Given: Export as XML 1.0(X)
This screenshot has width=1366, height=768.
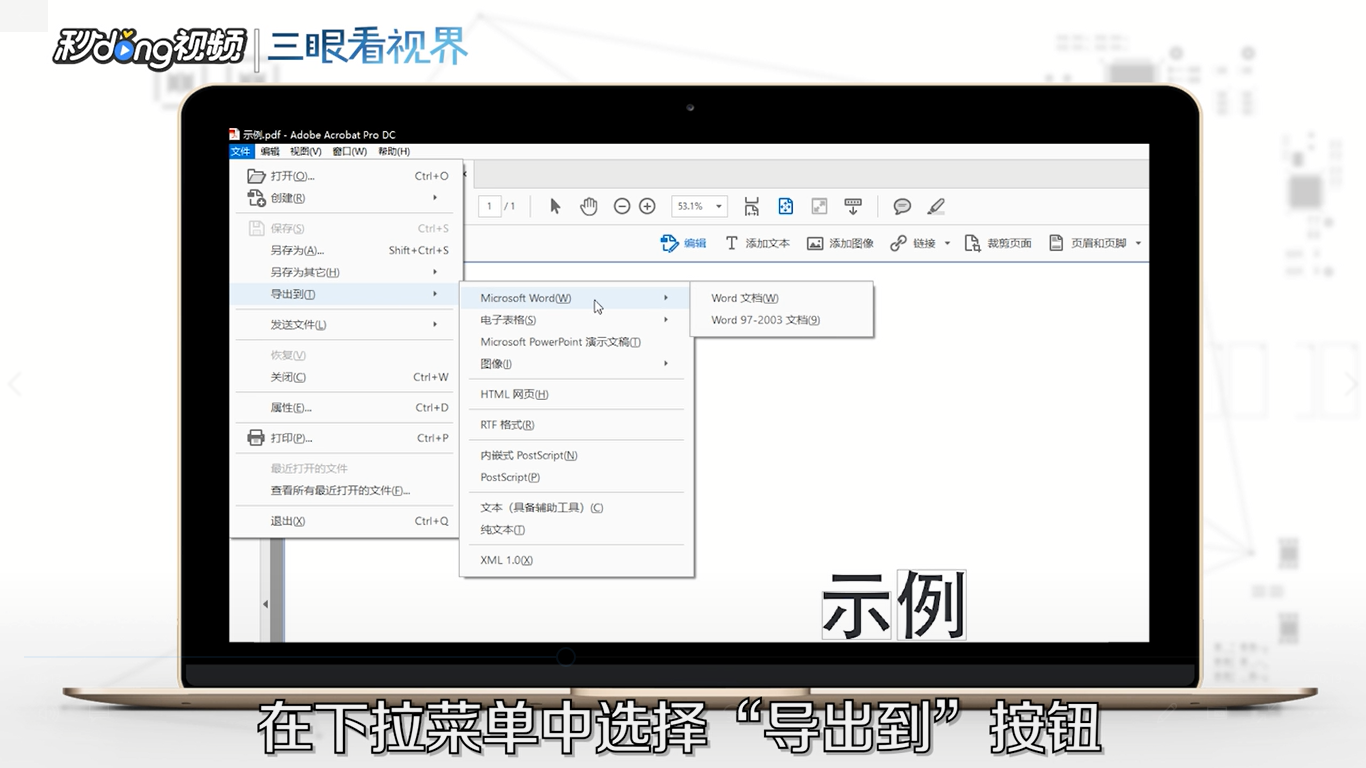Looking at the screenshot, I should (577, 560).
